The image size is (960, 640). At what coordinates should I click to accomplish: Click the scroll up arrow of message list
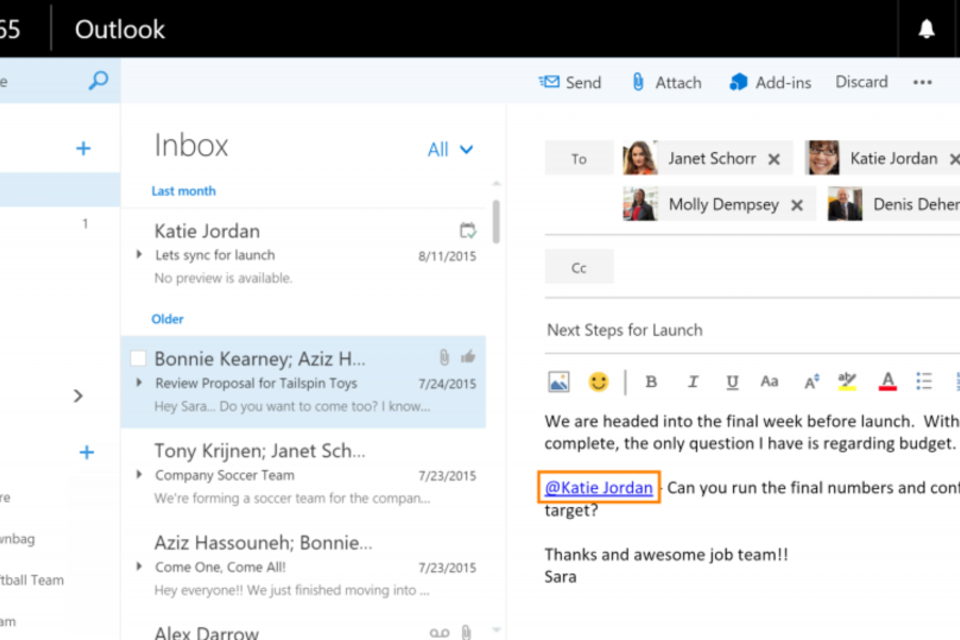[x=496, y=184]
